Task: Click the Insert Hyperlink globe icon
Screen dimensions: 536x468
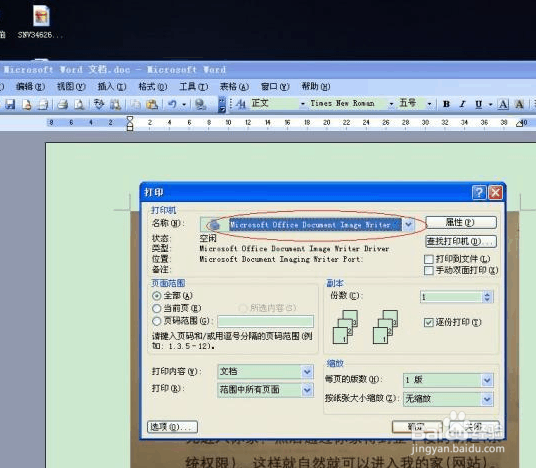Action: click(200, 104)
